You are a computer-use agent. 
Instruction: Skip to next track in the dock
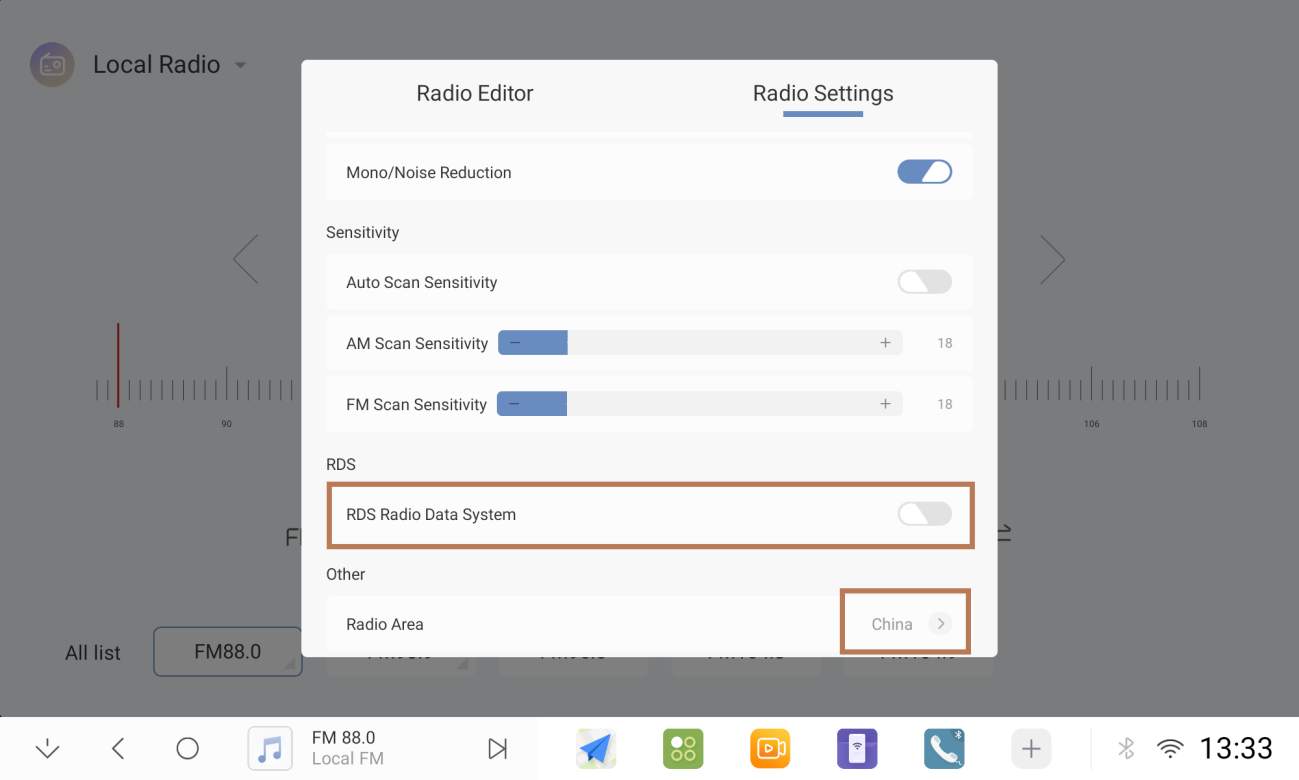497,748
